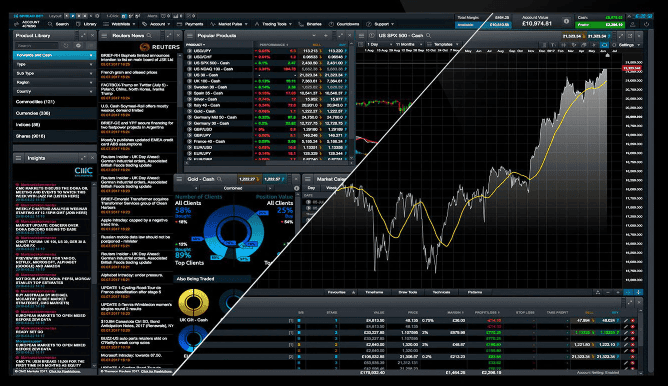This screenshot has width=668, height=386.
Task: Open the Payments menu item
Action: pos(190,24)
